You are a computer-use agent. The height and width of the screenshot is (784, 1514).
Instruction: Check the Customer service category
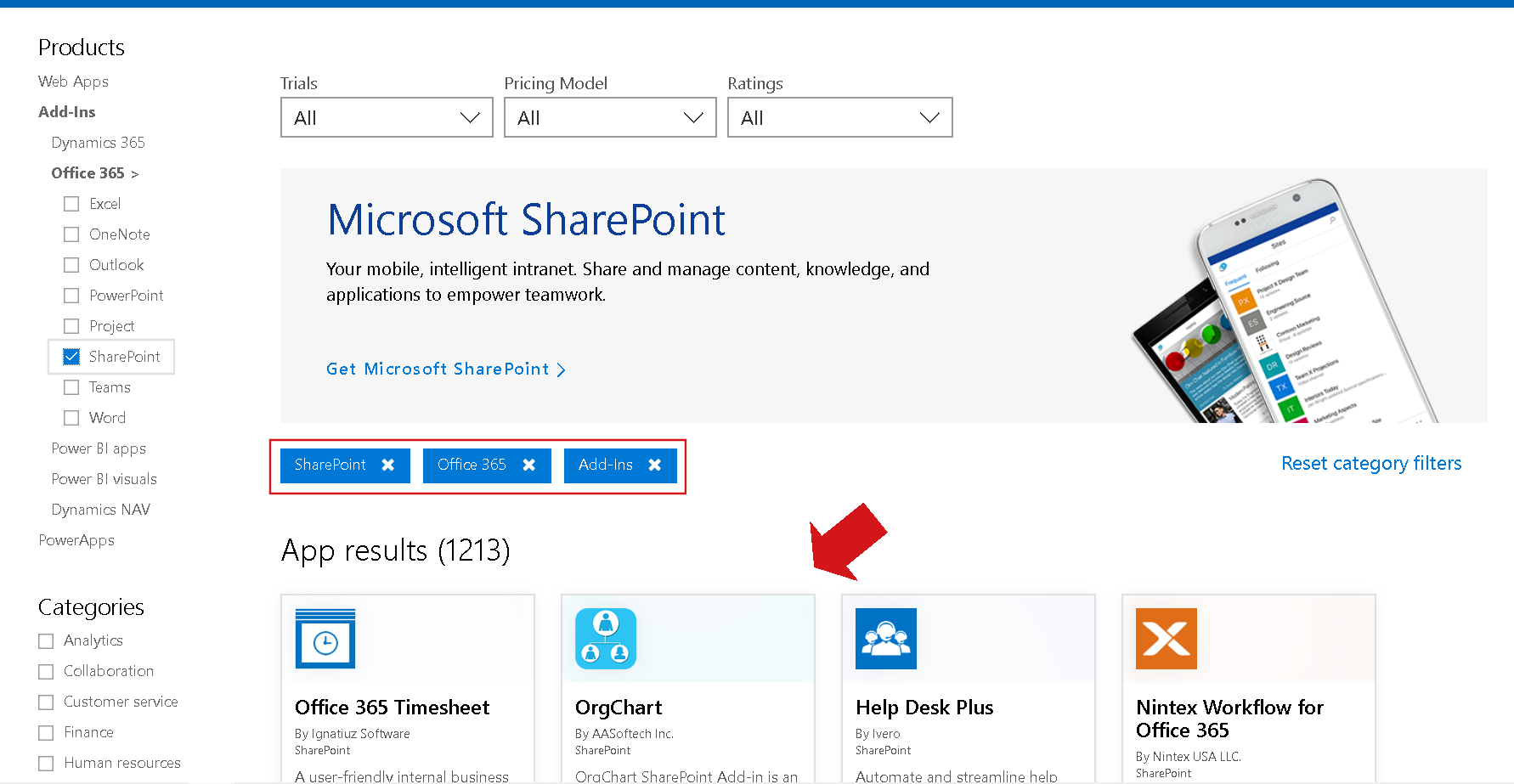(x=46, y=702)
